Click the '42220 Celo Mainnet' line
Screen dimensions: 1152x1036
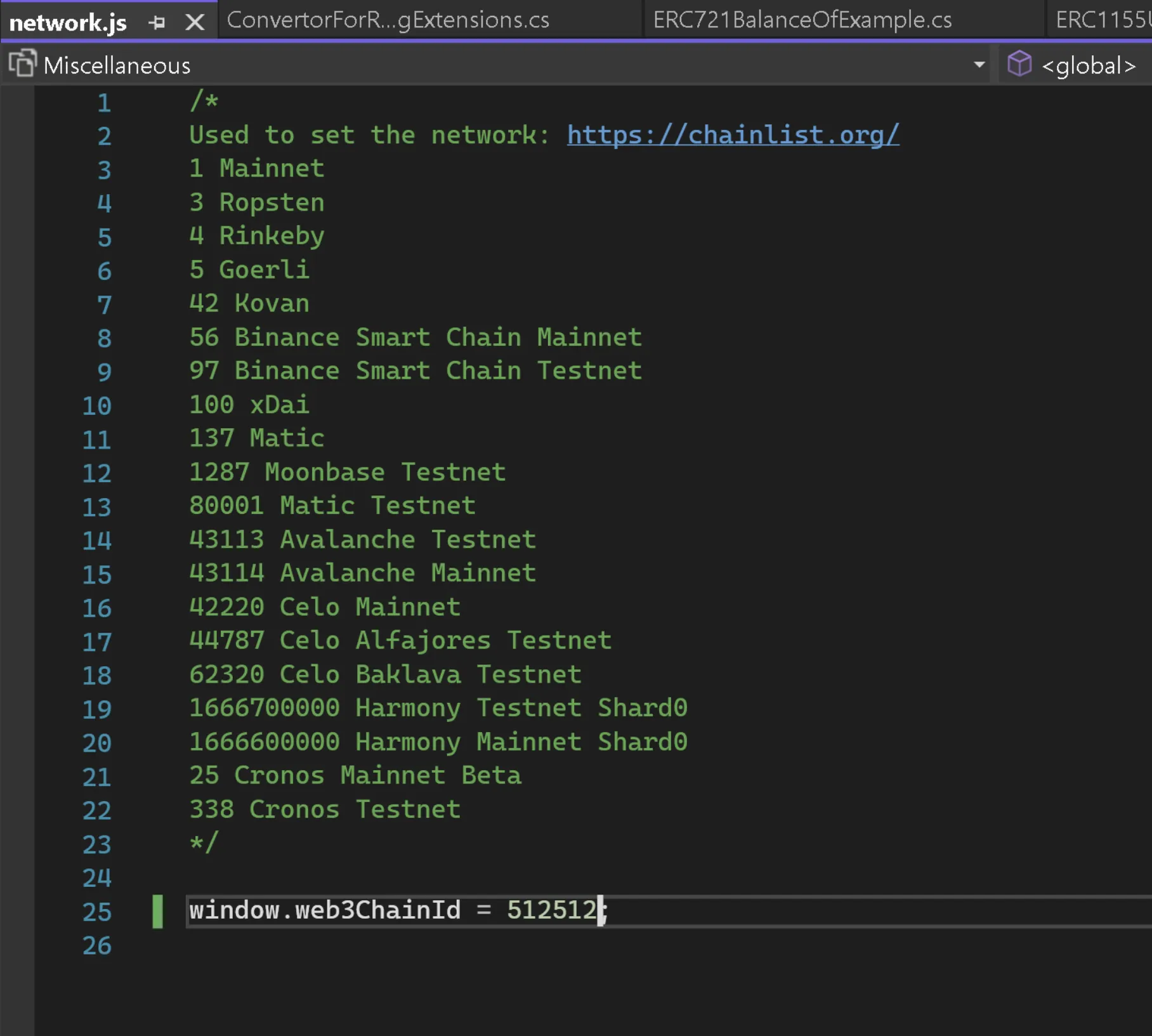325,607
